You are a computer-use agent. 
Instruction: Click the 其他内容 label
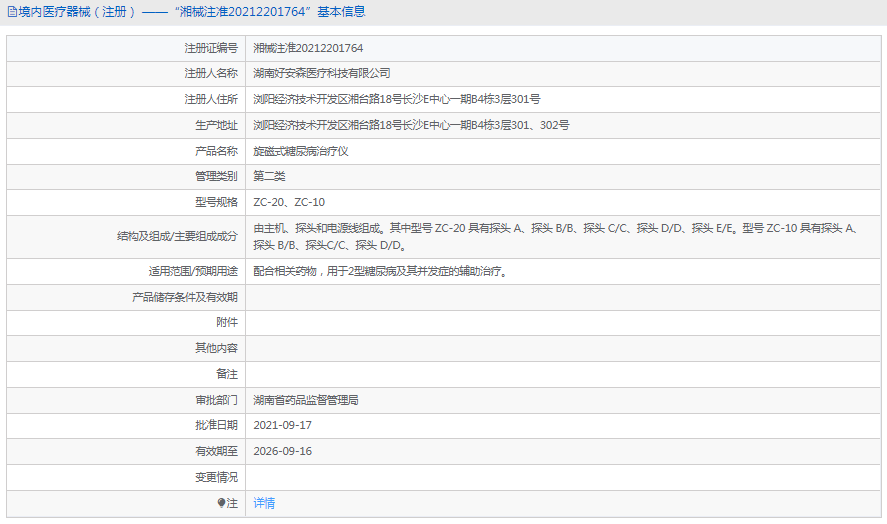tap(217, 348)
